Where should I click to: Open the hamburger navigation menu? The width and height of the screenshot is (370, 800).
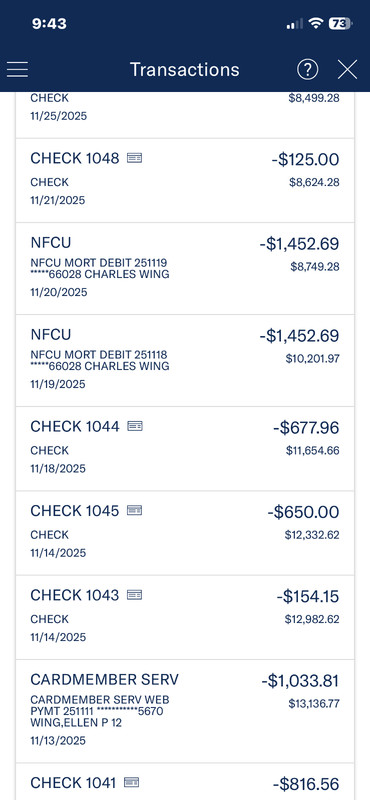click(17, 69)
